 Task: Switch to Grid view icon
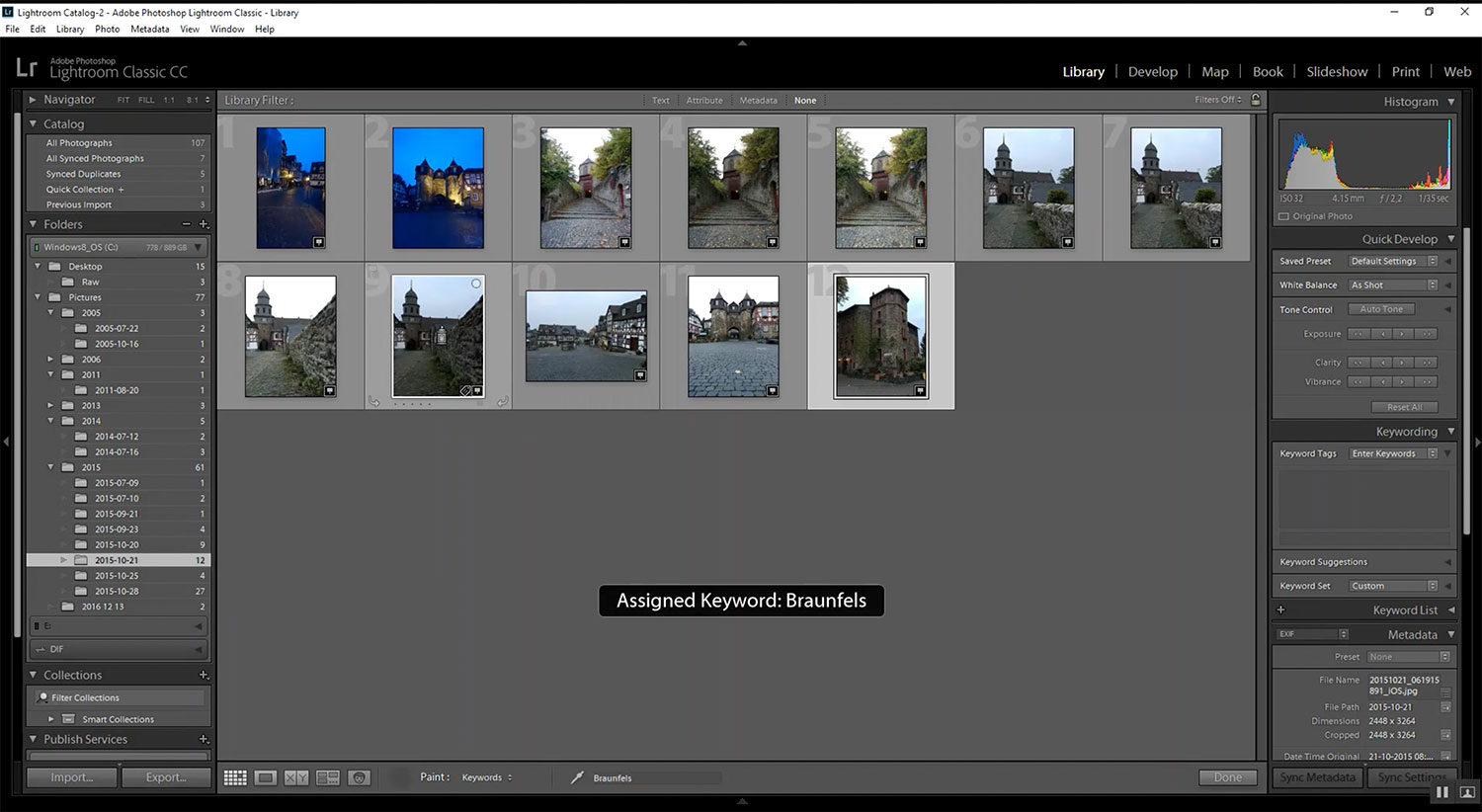pyautogui.click(x=235, y=777)
